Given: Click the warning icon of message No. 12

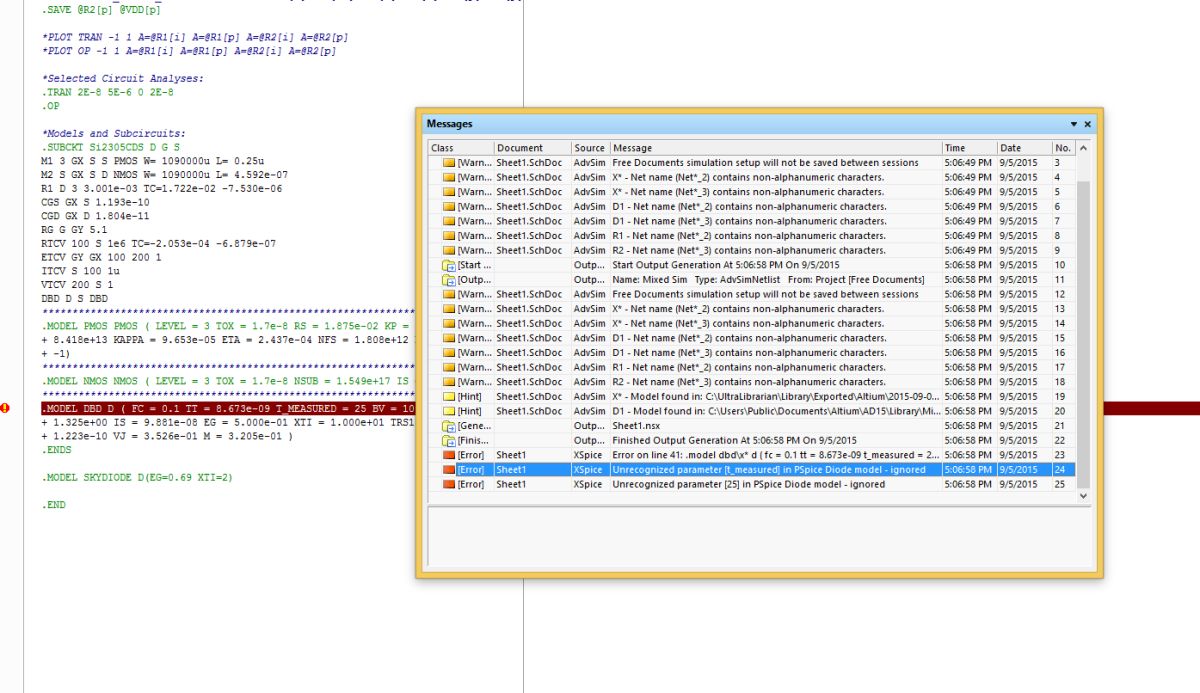Looking at the screenshot, I should [x=449, y=294].
